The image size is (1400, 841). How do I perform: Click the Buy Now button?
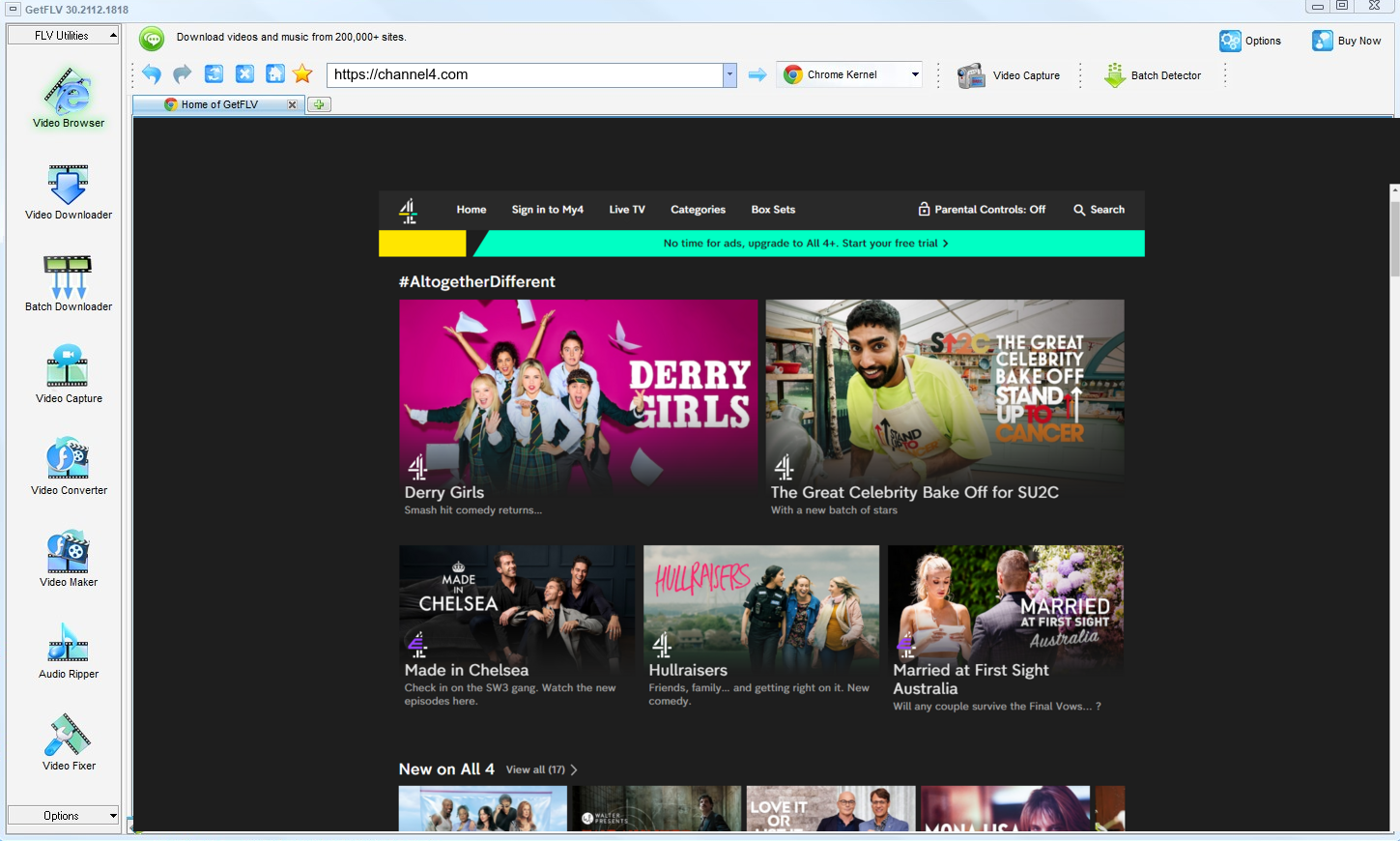(1347, 41)
